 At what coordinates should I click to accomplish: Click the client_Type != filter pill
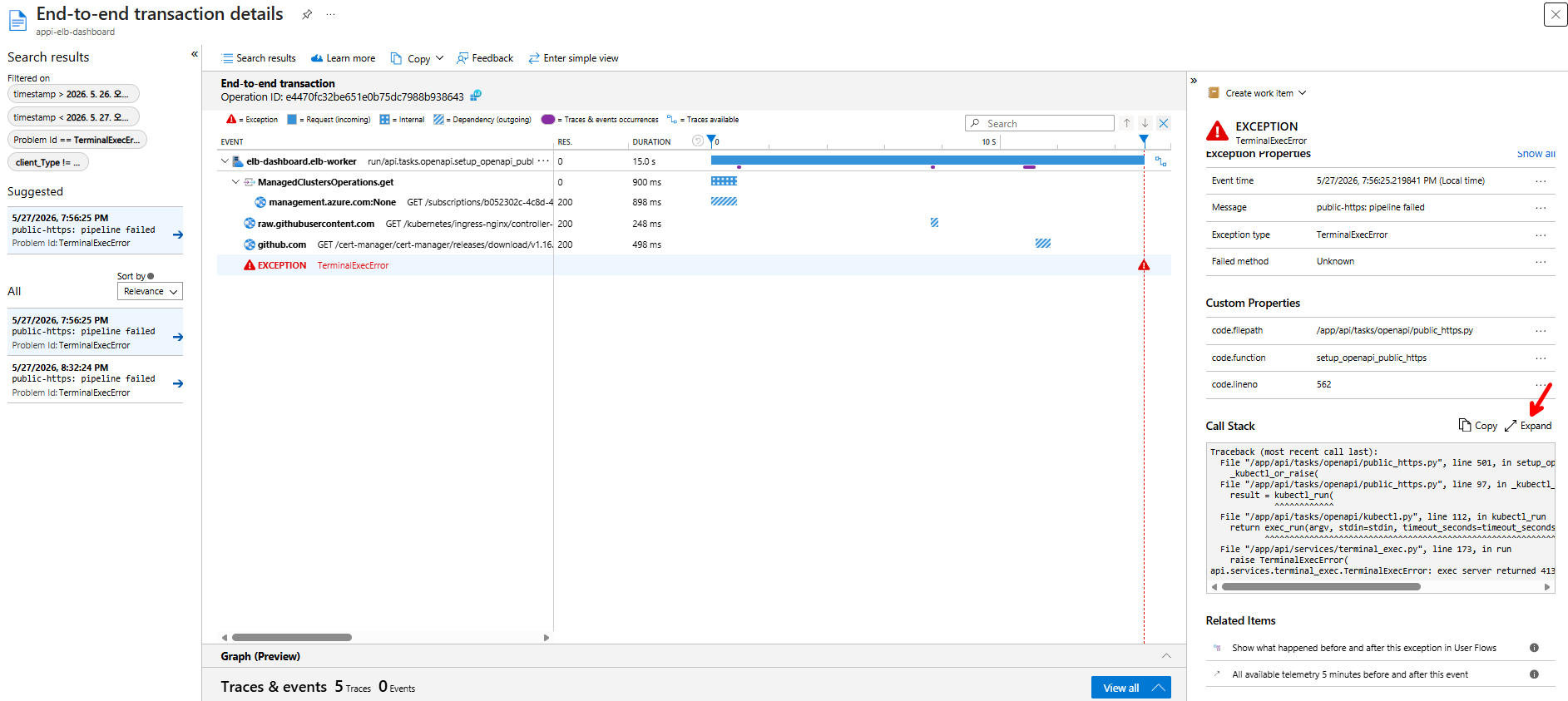pyautogui.click(x=48, y=162)
